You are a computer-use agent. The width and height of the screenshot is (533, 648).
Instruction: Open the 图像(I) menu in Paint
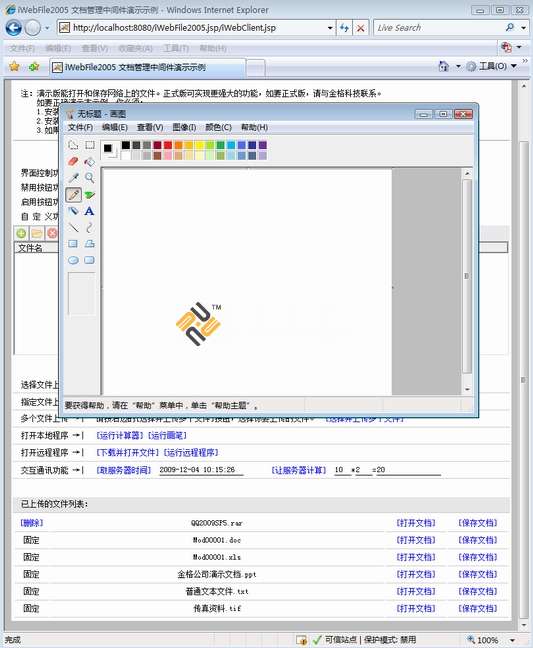184,127
